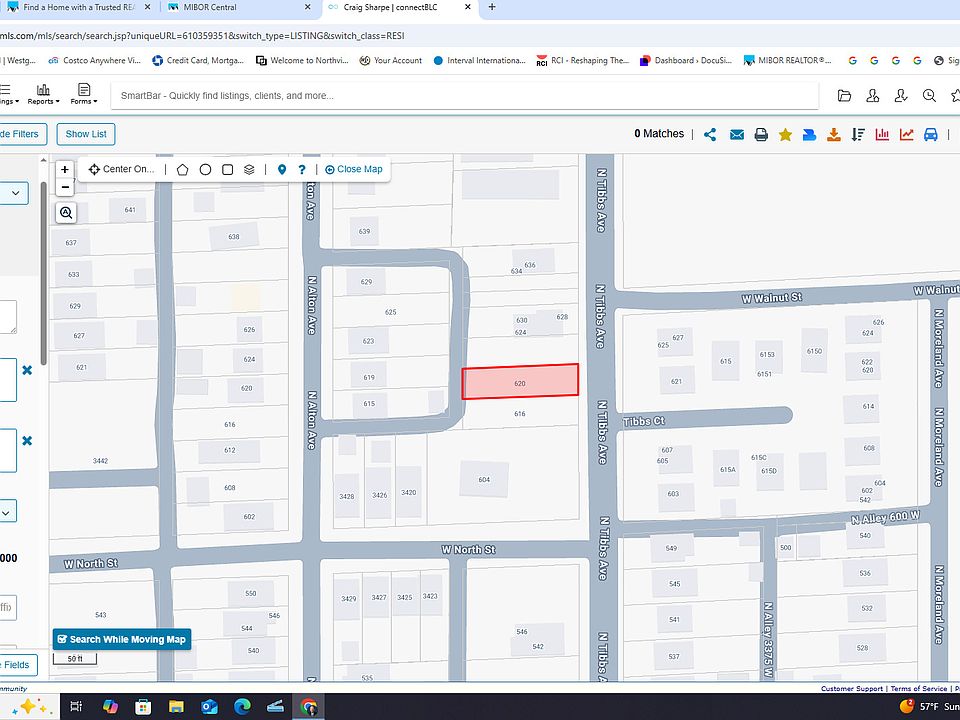Click the contact with lock icon

(x=872, y=96)
